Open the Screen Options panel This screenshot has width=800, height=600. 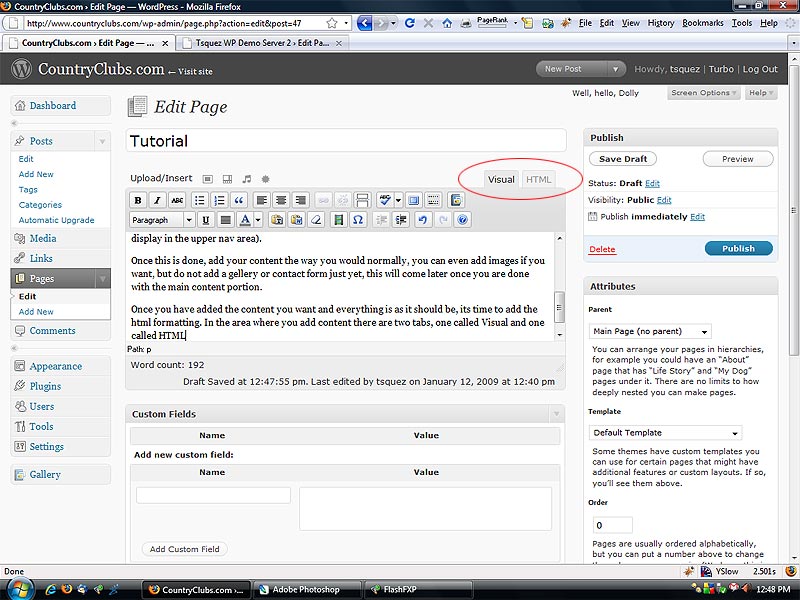(x=703, y=93)
